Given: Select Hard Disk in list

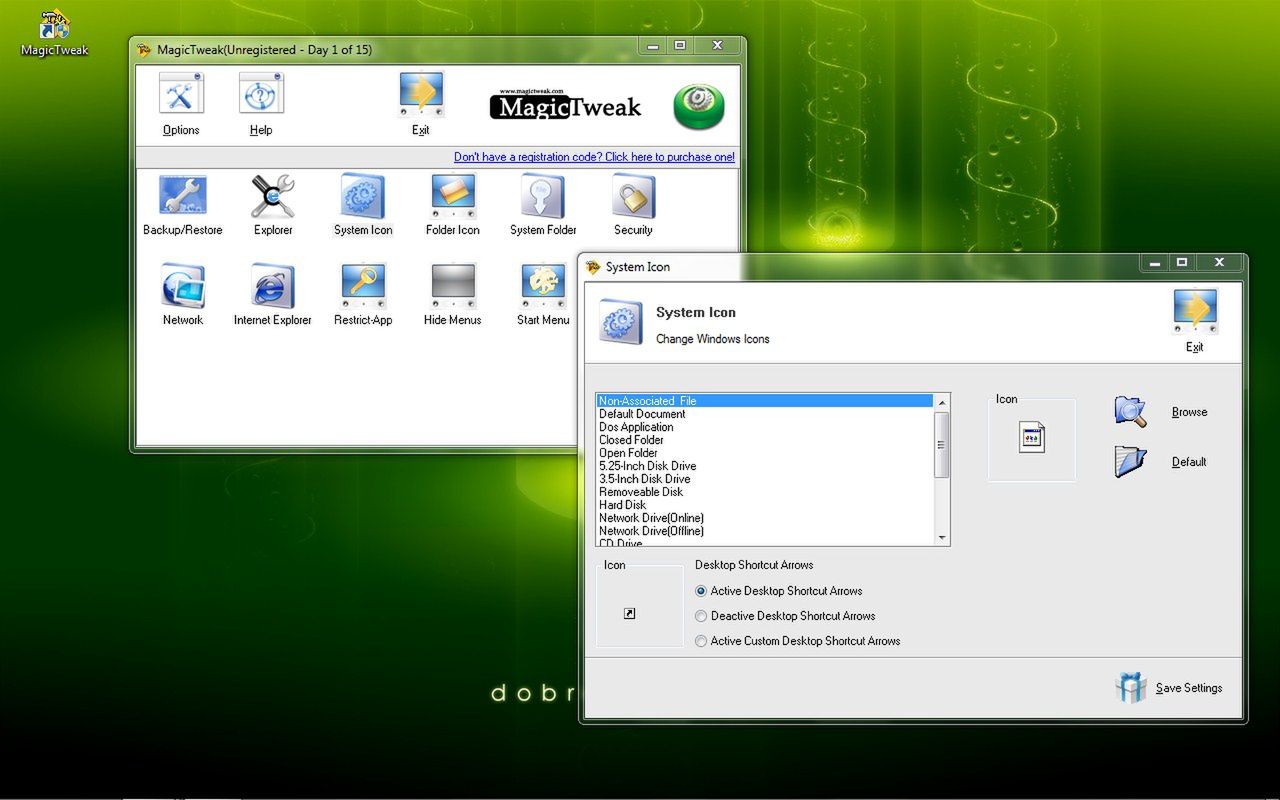Looking at the screenshot, I should 765,505.
